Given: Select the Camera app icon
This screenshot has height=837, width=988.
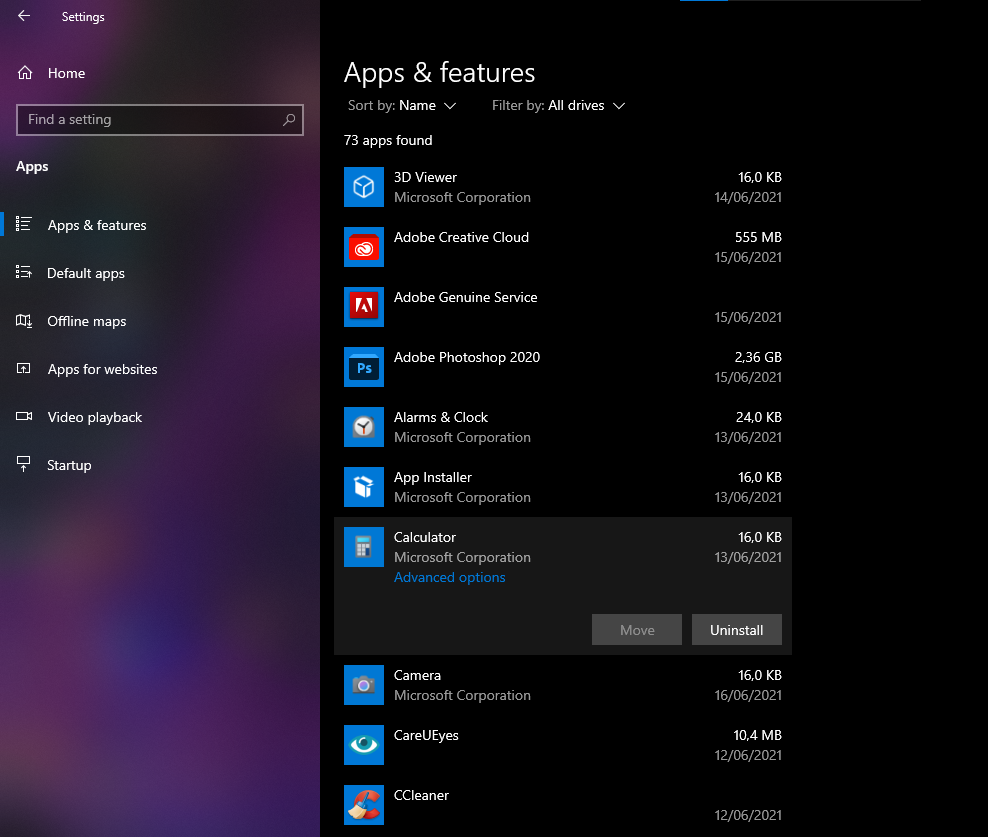Looking at the screenshot, I should [x=364, y=684].
